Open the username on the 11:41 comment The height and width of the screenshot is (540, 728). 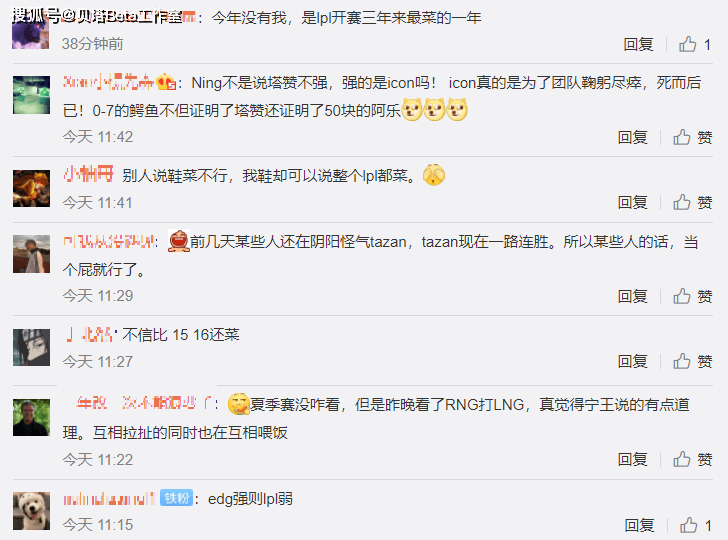pos(88,175)
